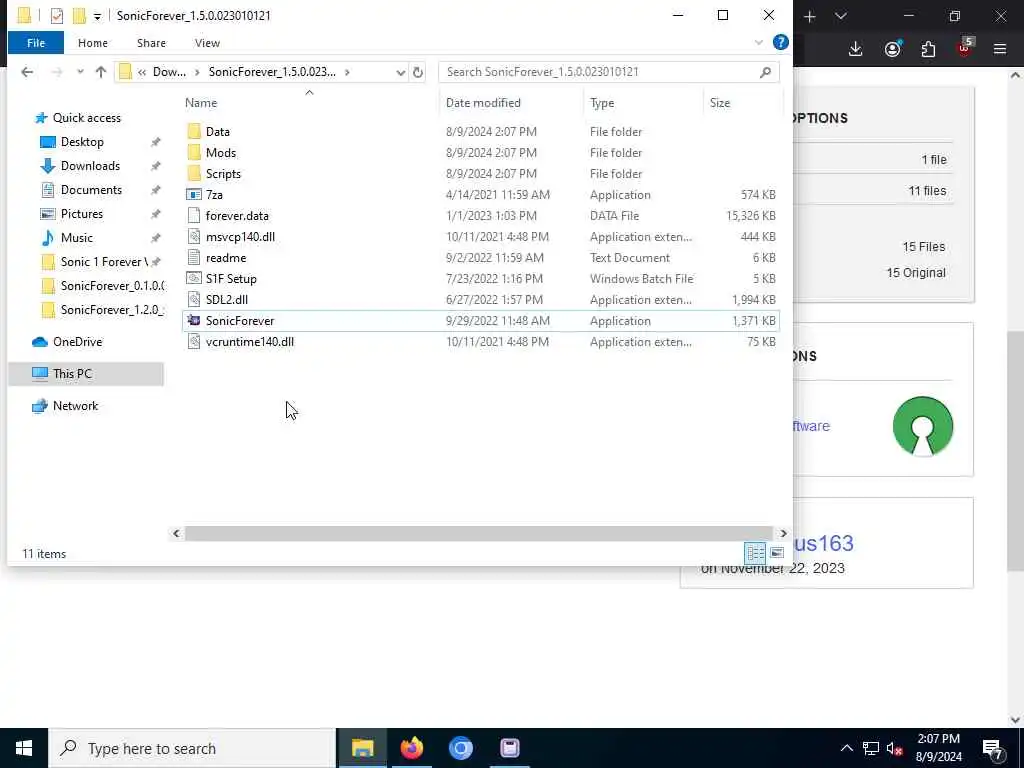This screenshot has height=768, width=1024.
Task: Select Pictures in navigation pane
Action: pyautogui.click(x=82, y=214)
